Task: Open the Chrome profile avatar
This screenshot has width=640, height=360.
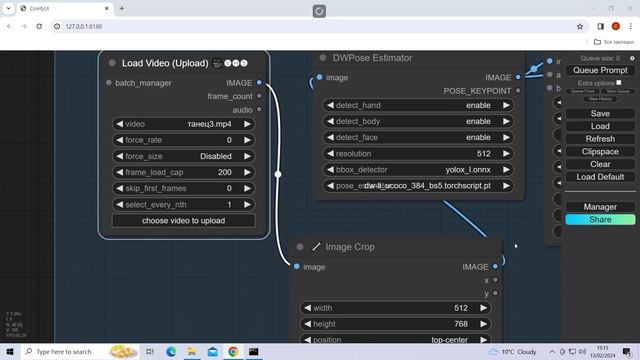Action: [616, 27]
